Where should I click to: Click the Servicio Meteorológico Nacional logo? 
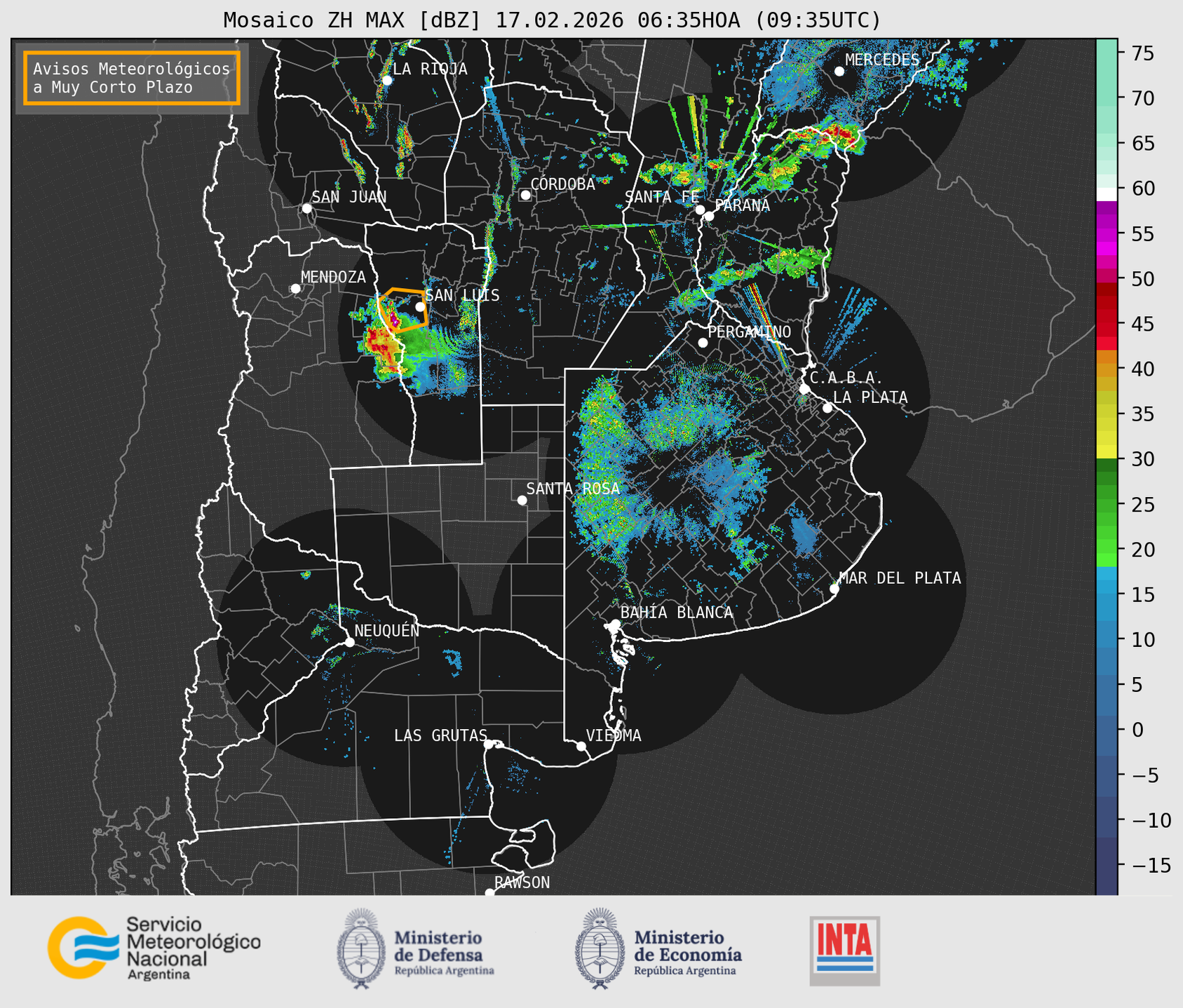pyautogui.click(x=154, y=948)
